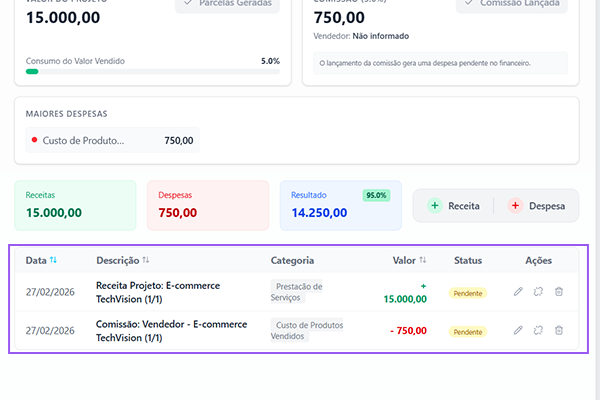The height and width of the screenshot is (400, 600).
Task: Open the Receitas summary card
Action: point(75,206)
